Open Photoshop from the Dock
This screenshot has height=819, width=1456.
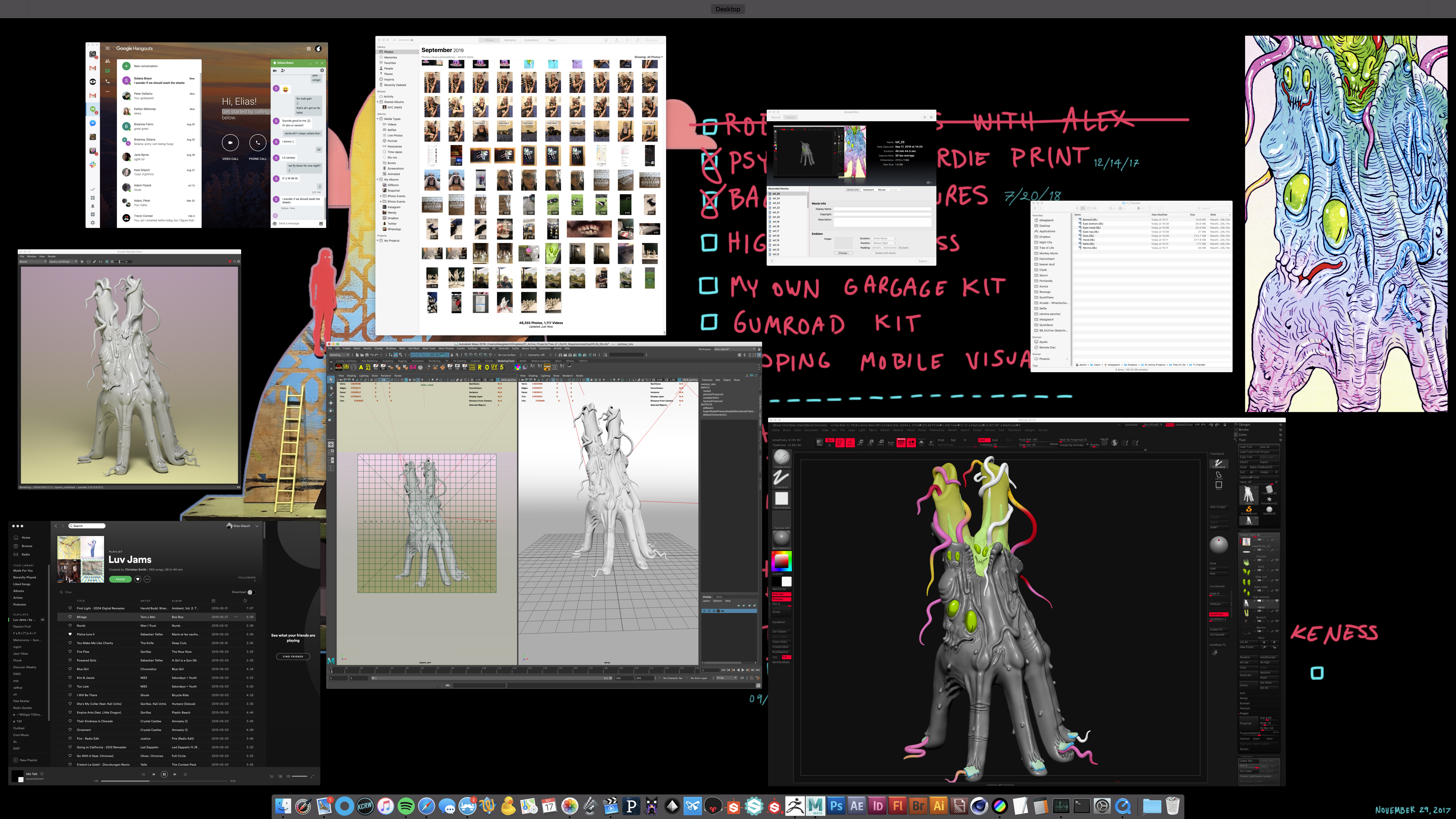tap(836, 806)
